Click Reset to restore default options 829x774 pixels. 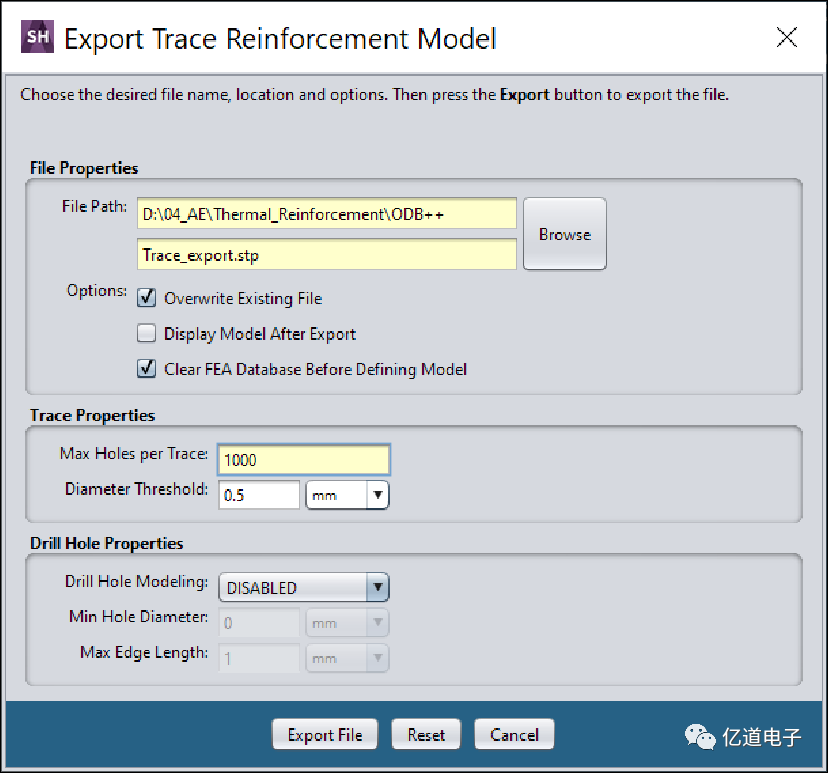tap(426, 735)
